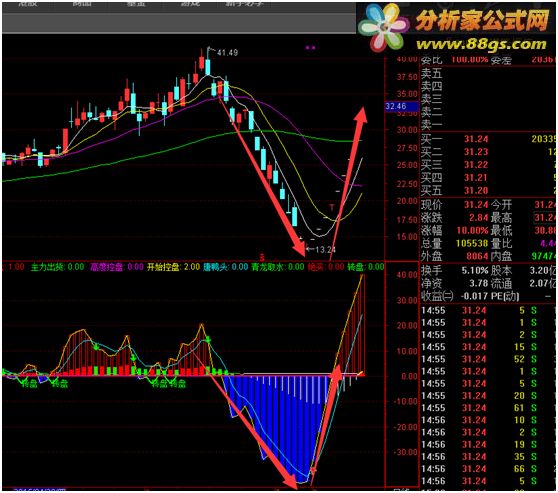Click the 13.24 low price marker

pos(325,250)
